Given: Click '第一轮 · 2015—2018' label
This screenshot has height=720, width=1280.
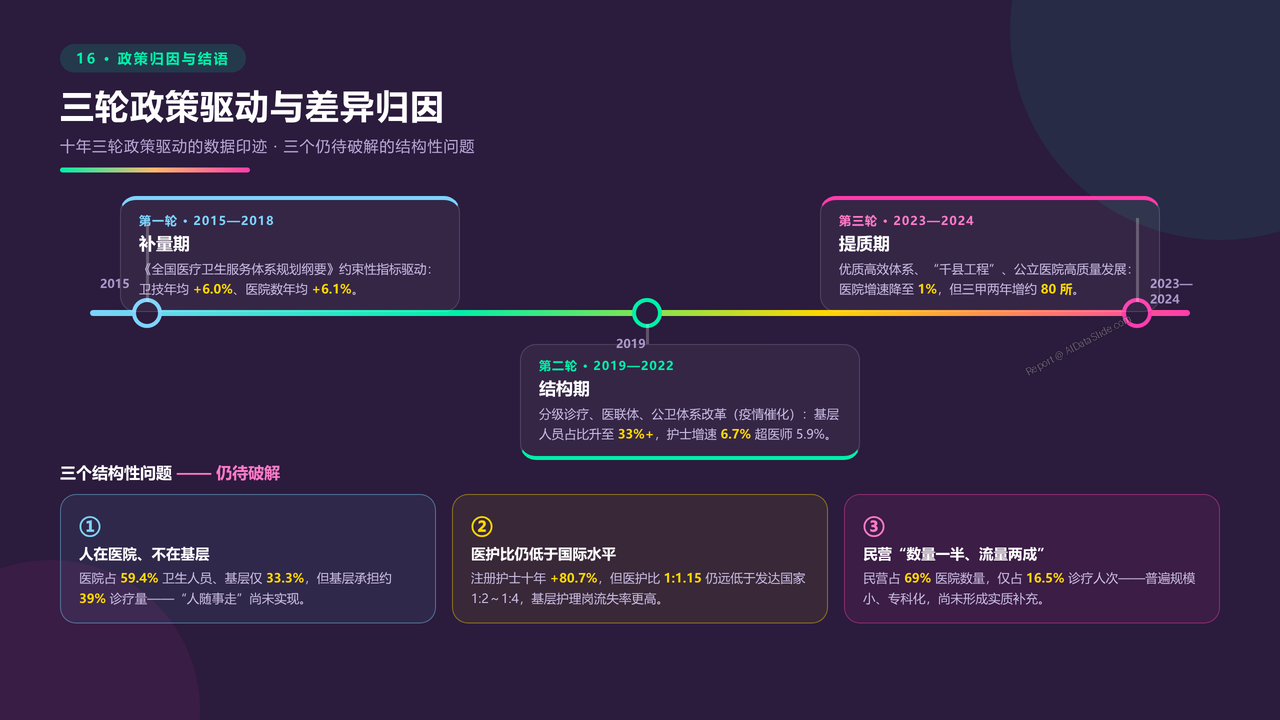Looking at the screenshot, I should click(206, 220).
